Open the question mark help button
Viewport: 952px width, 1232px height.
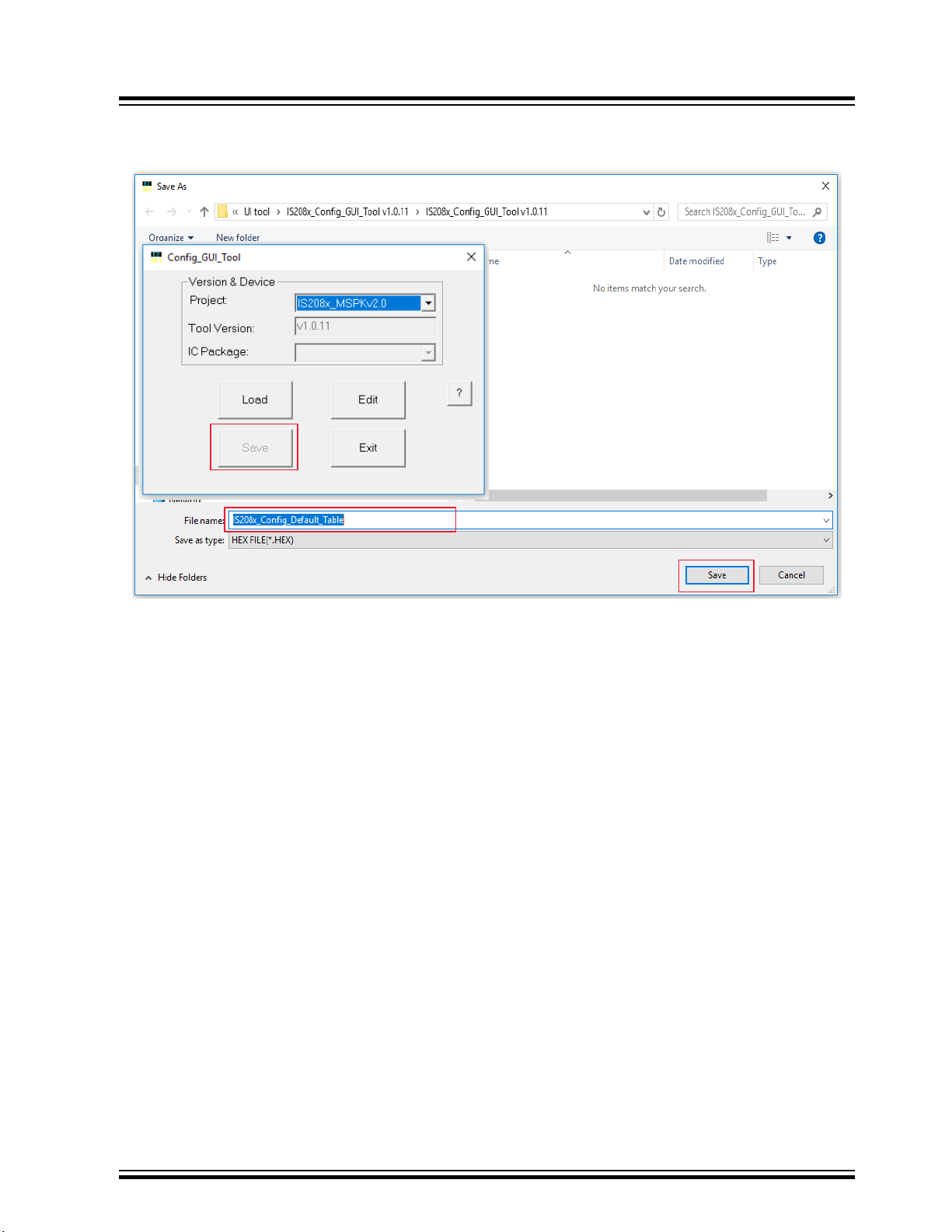click(x=459, y=393)
